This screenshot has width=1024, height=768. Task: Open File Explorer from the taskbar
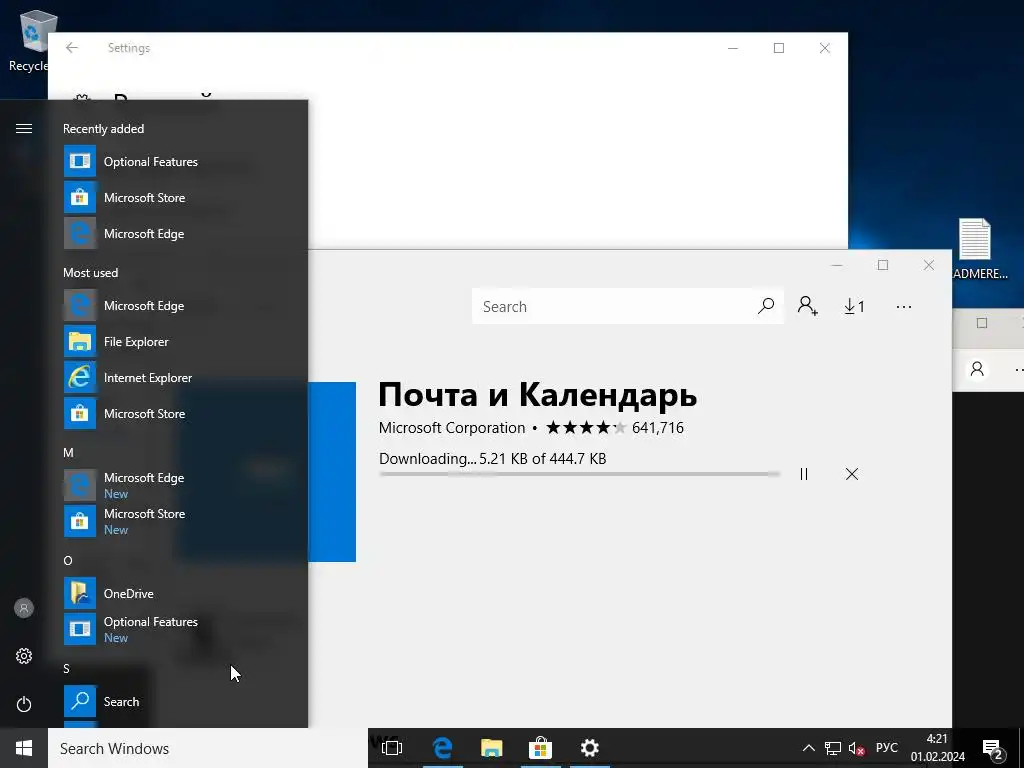pyautogui.click(x=491, y=748)
